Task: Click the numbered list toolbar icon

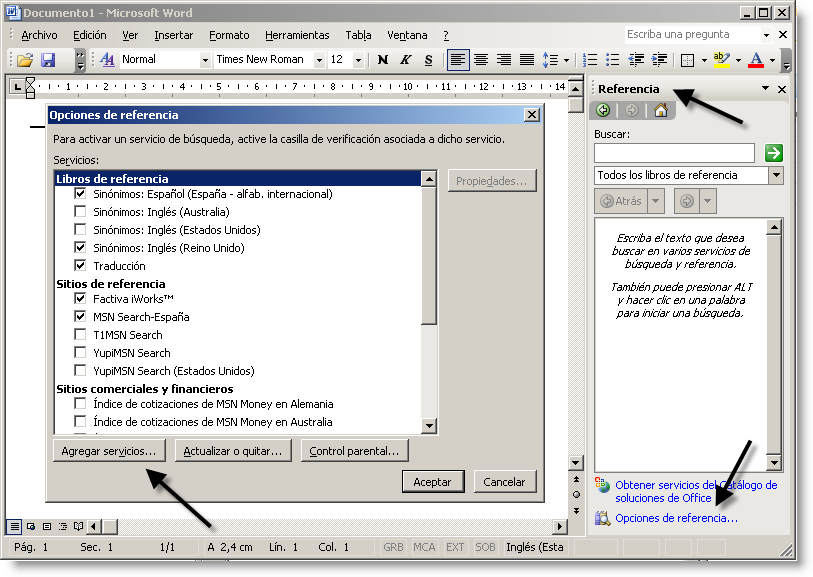Action: click(590, 60)
